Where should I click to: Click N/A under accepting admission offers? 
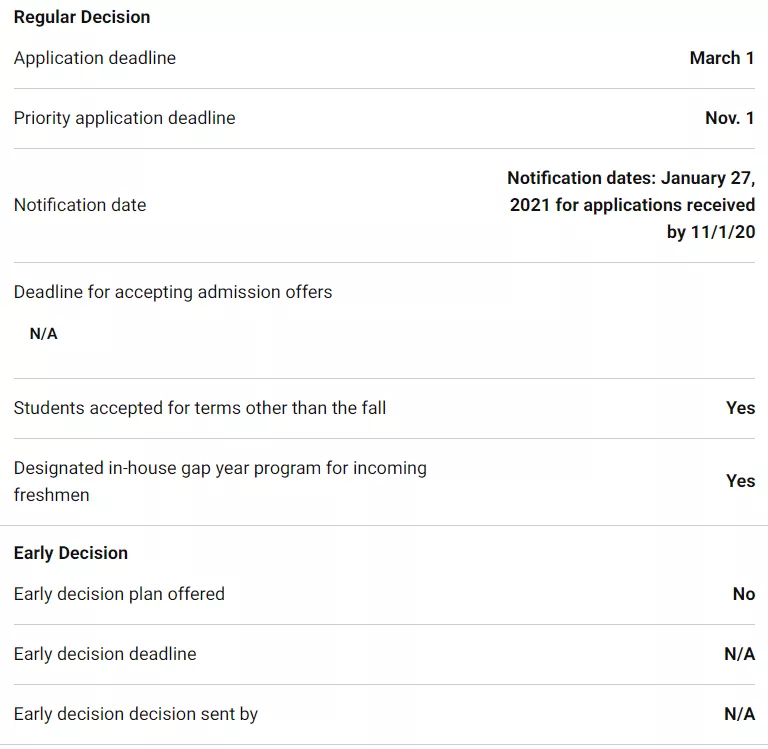tap(44, 334)
